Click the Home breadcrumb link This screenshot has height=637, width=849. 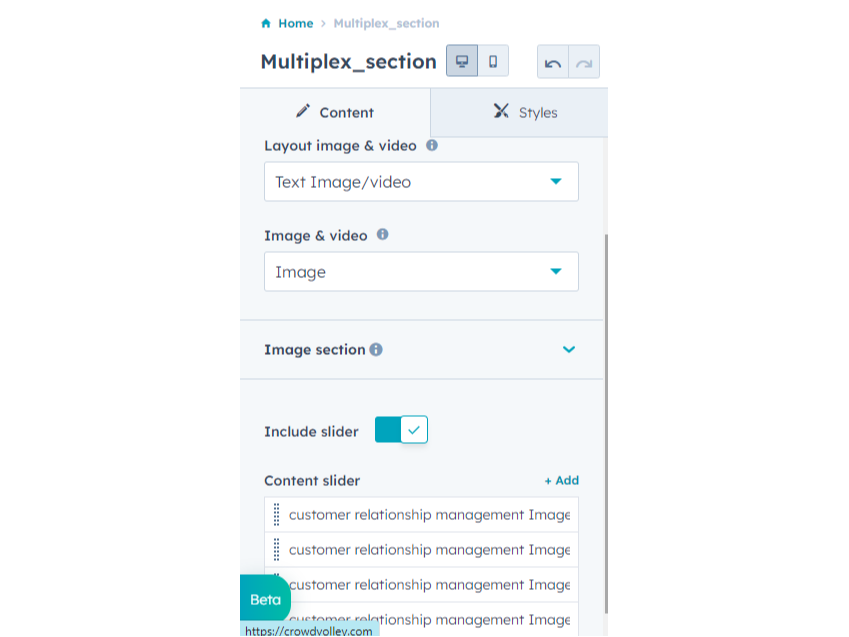point(295,23)
